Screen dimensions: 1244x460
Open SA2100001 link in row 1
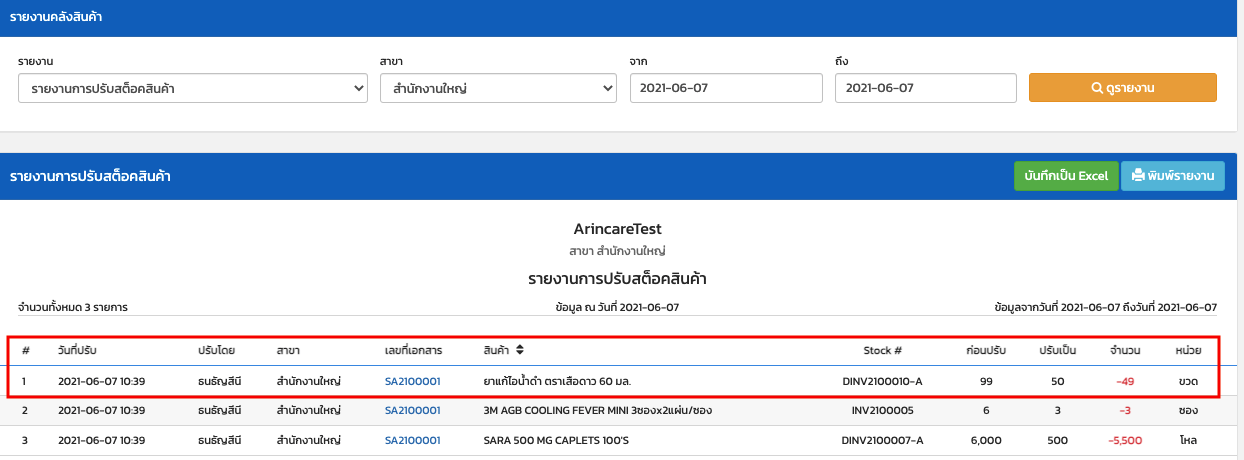[413, 381]
